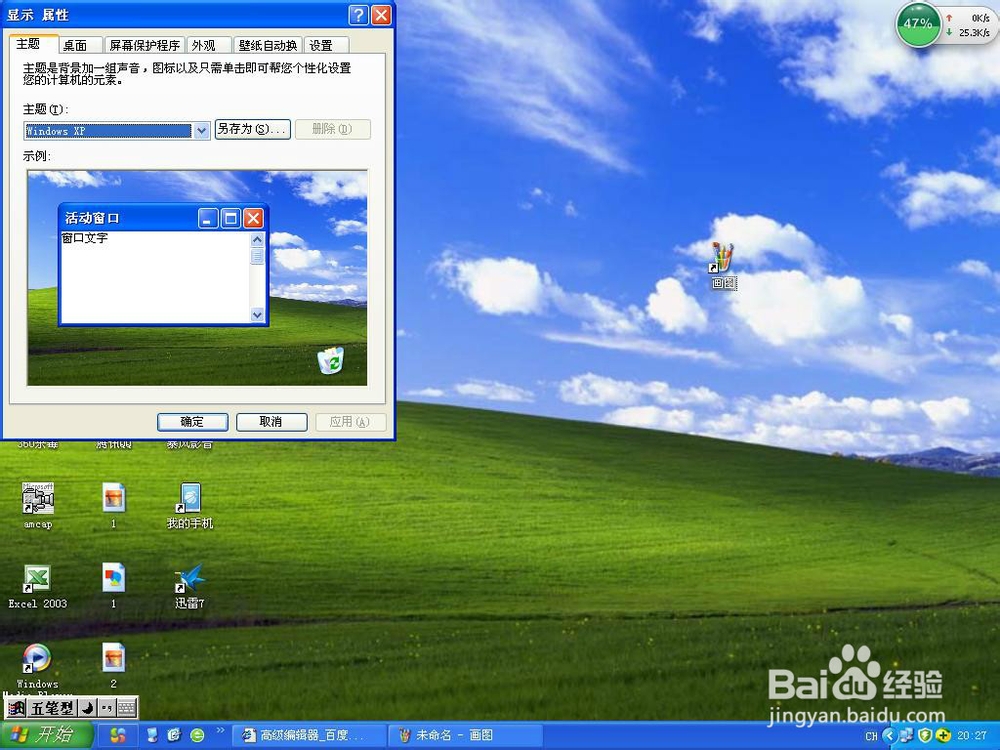The image size is (1000, 750).
Task: Open the soft keyboard from IME bar
Action: (x=127, y=707)
